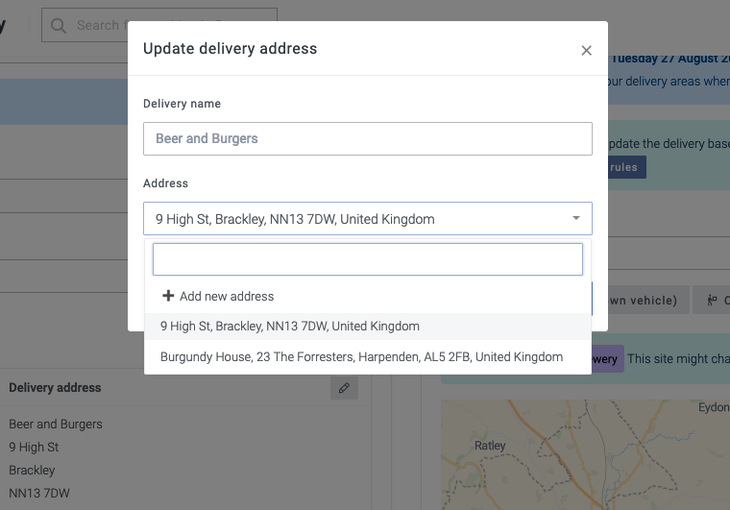Select Burgundy House, Harpenden address option
This screenshot has height=510, width=730.
click(361, 356)
